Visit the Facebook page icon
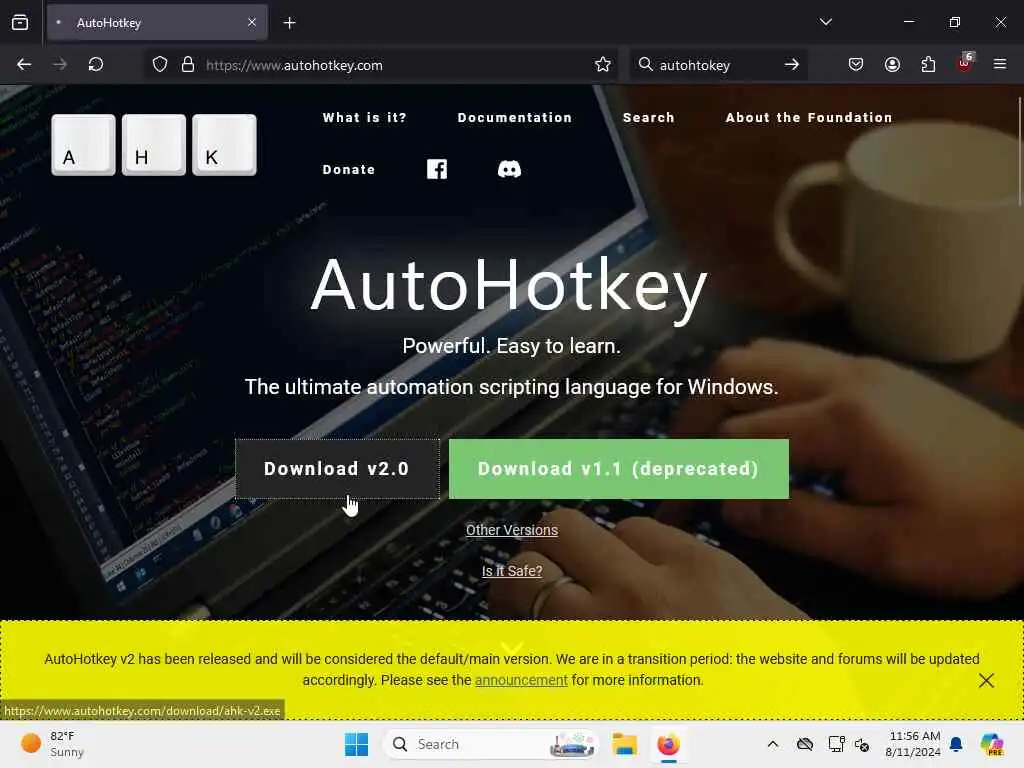This screenshot has width=1024, height=768. (437, 169)
